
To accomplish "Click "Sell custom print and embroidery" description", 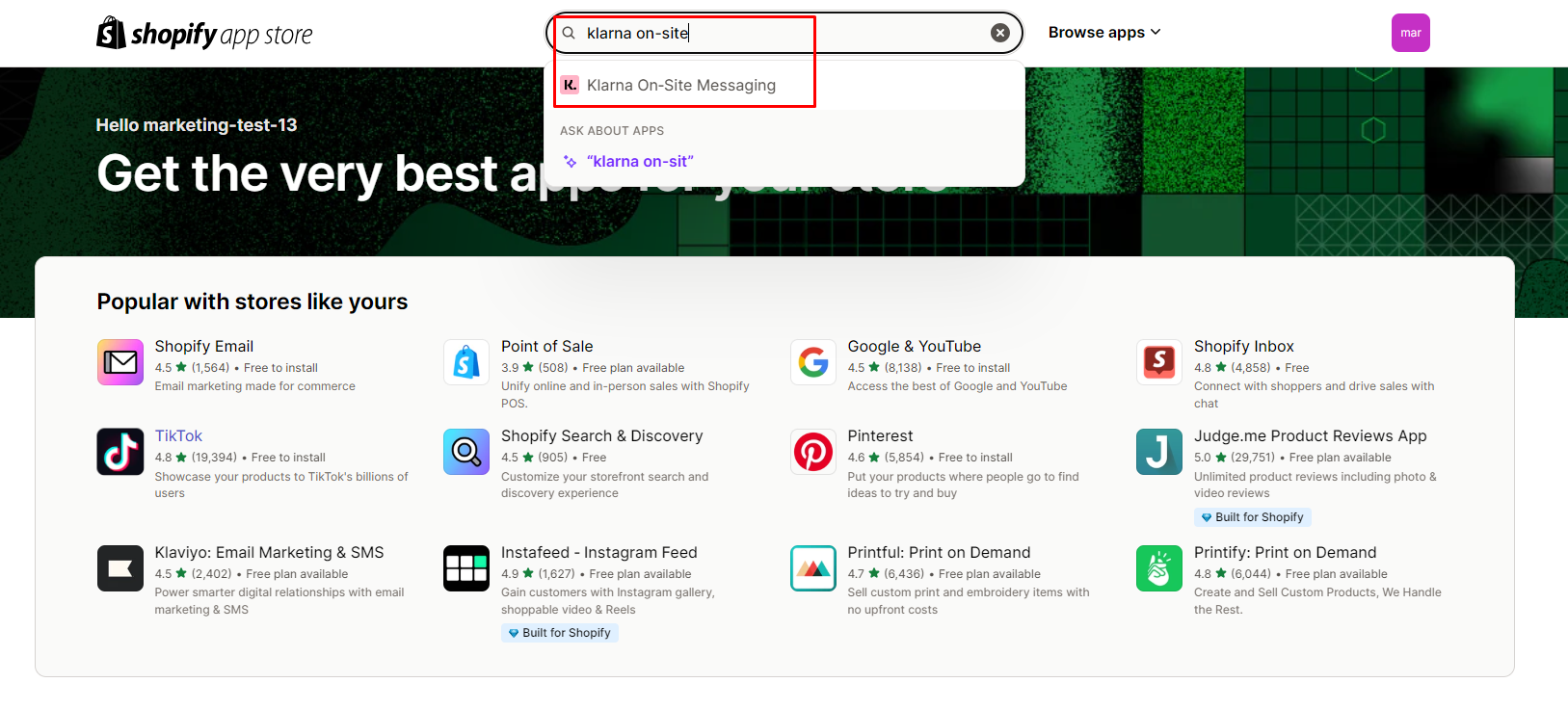I will [969, 601].
